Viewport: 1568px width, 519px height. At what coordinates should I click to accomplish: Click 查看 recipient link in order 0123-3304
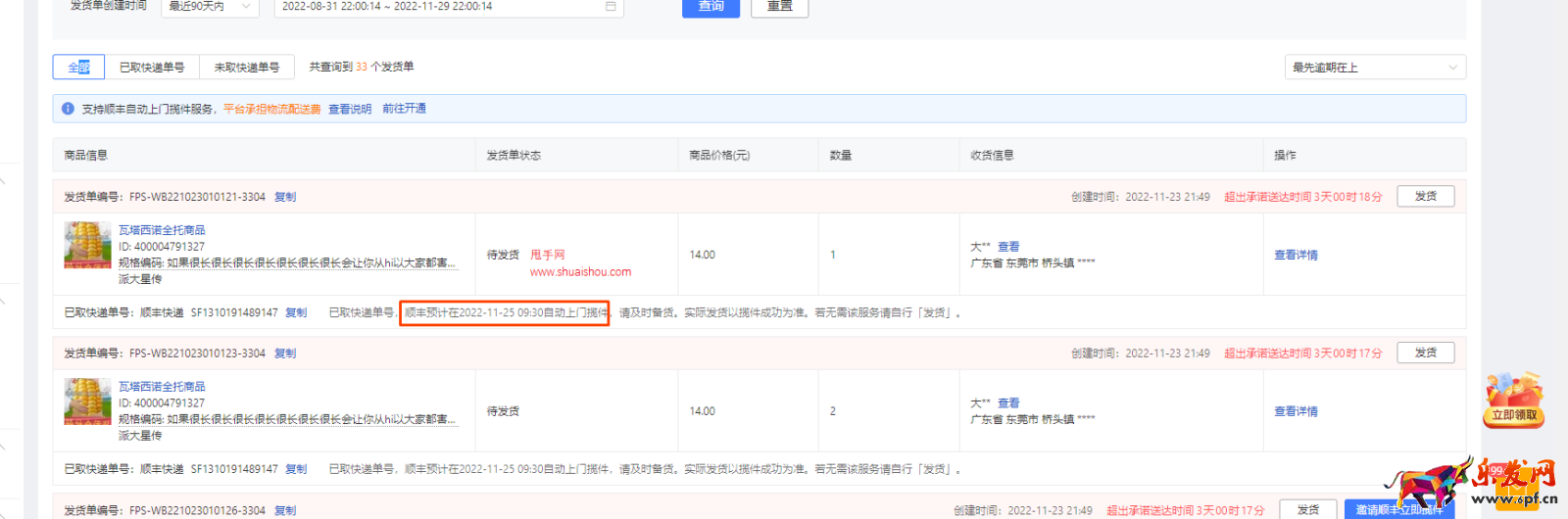click(x=1008, y=403)
